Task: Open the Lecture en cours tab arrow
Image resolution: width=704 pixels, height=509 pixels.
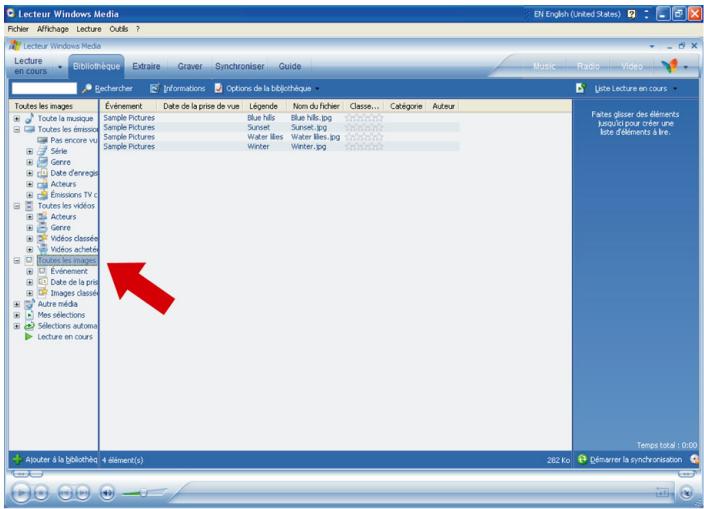Action: 60,67
